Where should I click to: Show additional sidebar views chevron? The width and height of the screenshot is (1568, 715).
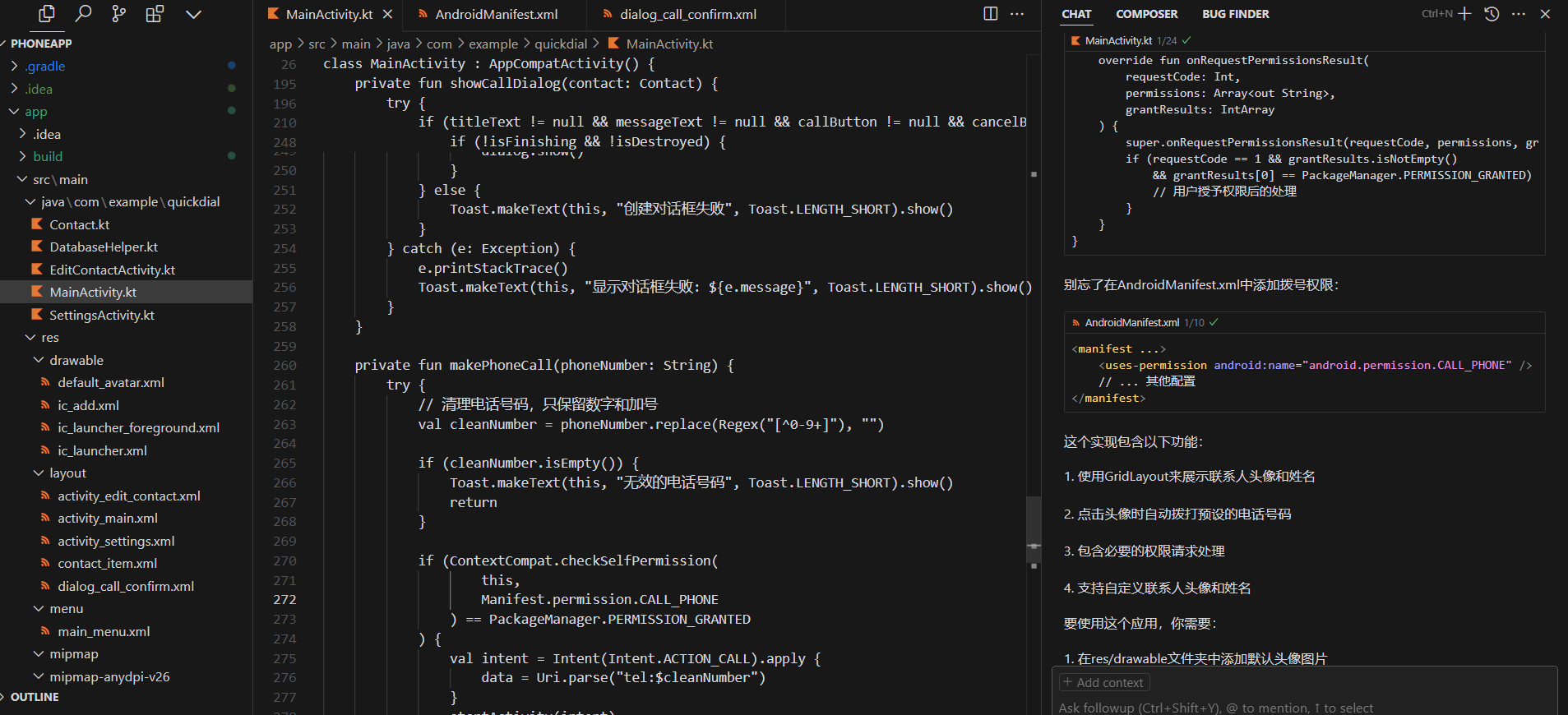(193, 14)
